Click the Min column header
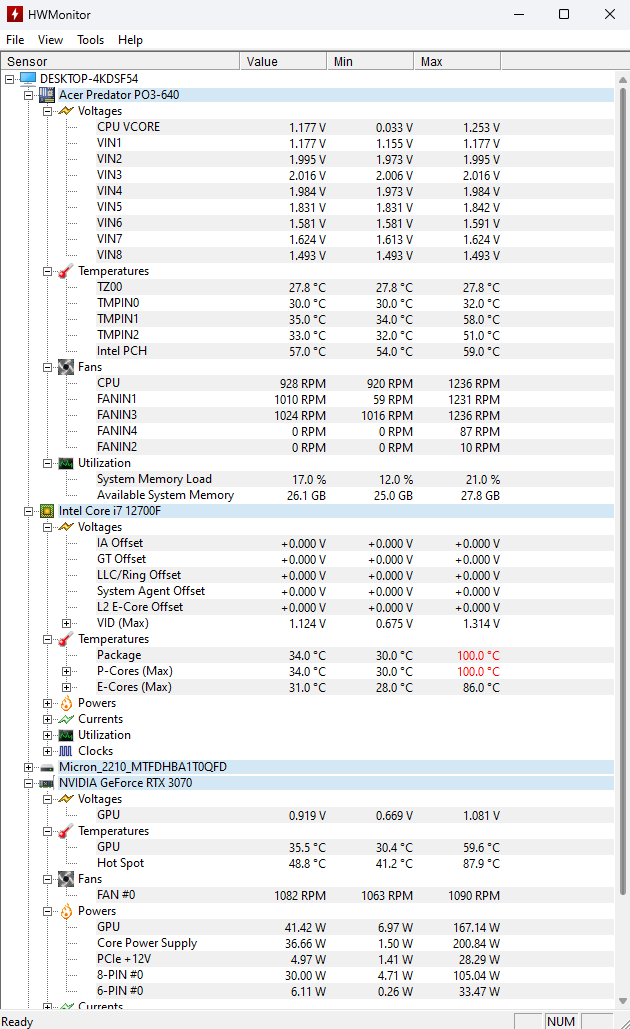Image resolution: width=630 pixels, height=1029 pixels. (x=370, y=62)
